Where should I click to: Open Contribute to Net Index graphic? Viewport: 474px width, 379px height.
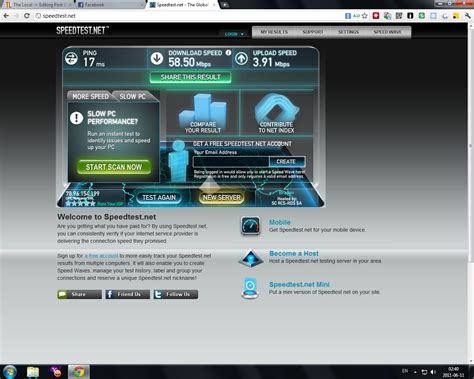click(x=276, y=113)
